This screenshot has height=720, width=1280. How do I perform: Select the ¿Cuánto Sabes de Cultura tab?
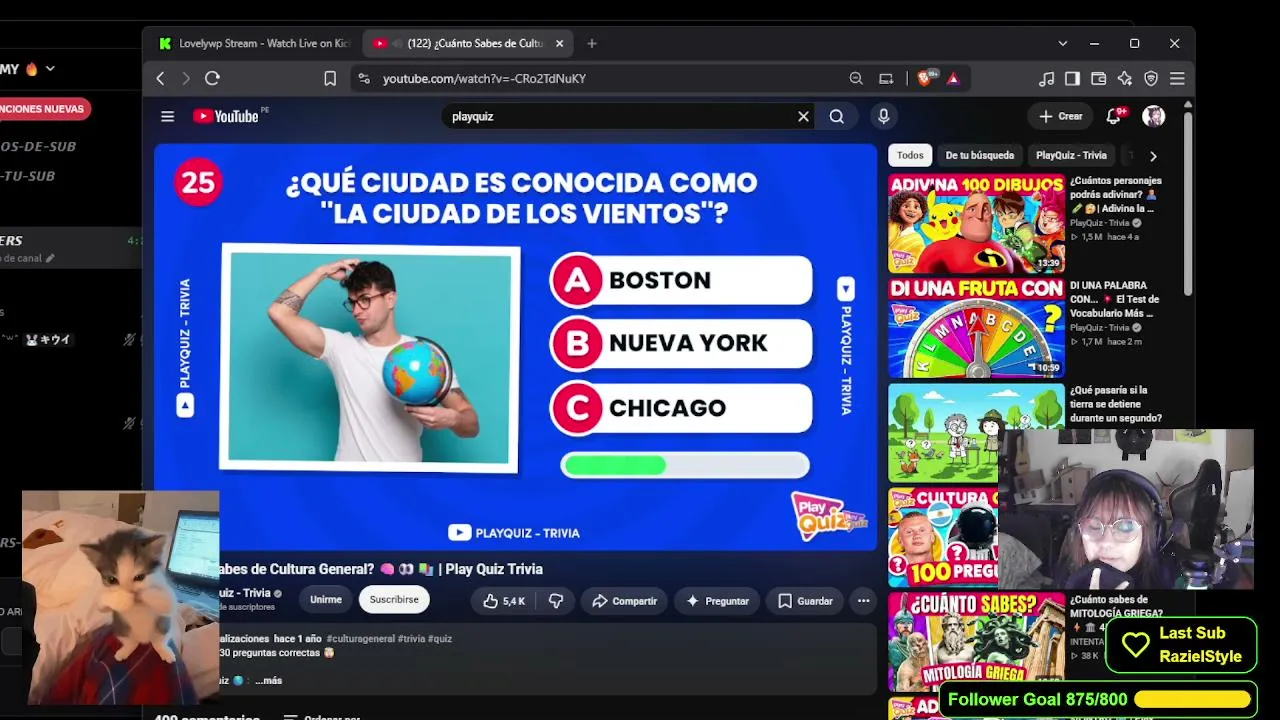click(x=468, y=43)
